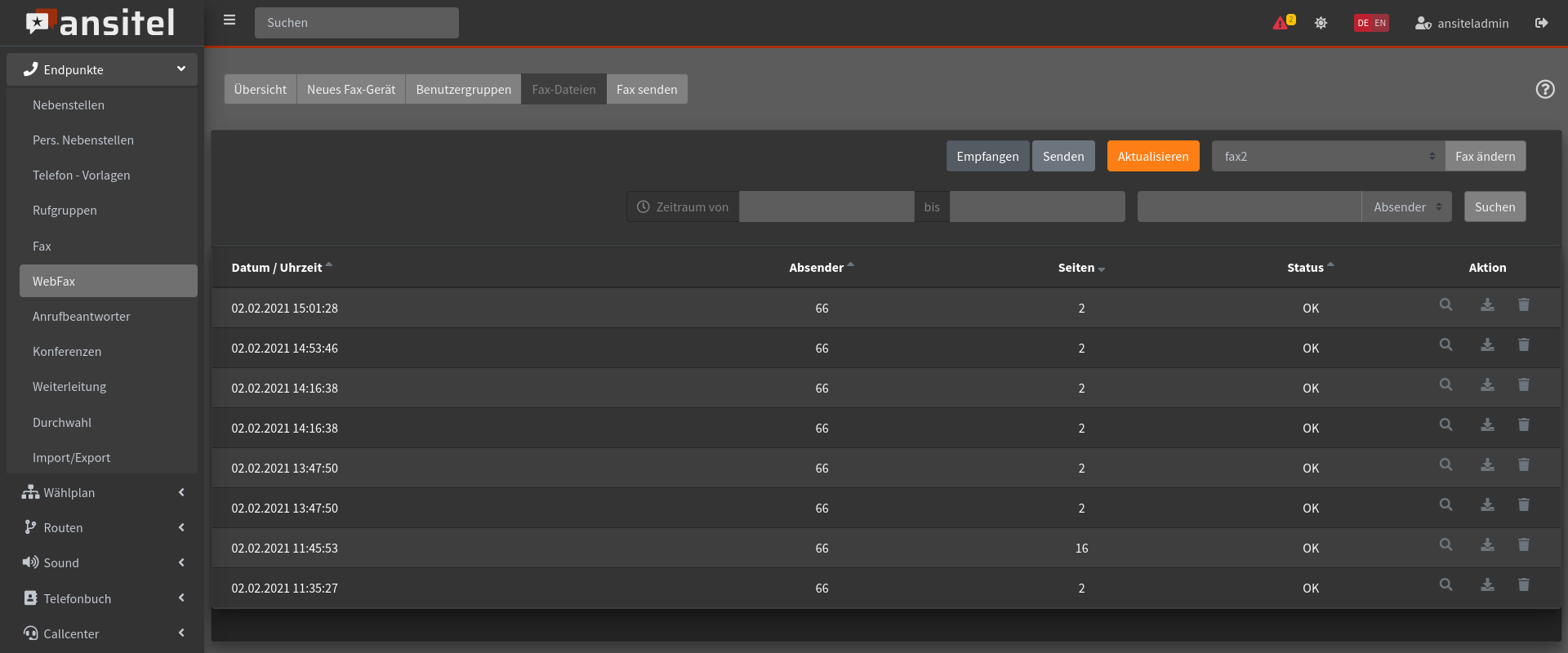Open the help question mark icon

(1544, 89)
